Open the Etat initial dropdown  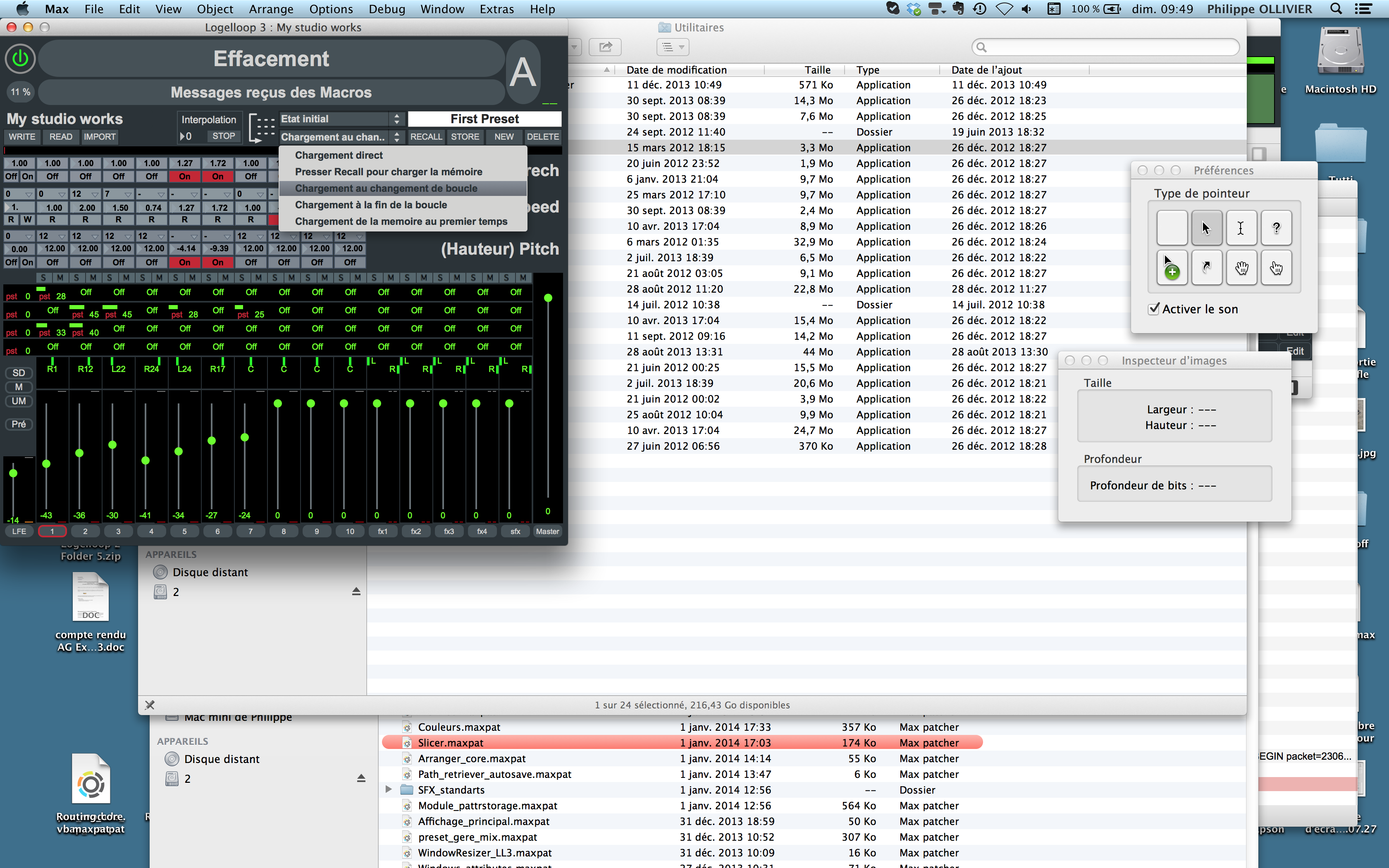(x=341, y=119)
